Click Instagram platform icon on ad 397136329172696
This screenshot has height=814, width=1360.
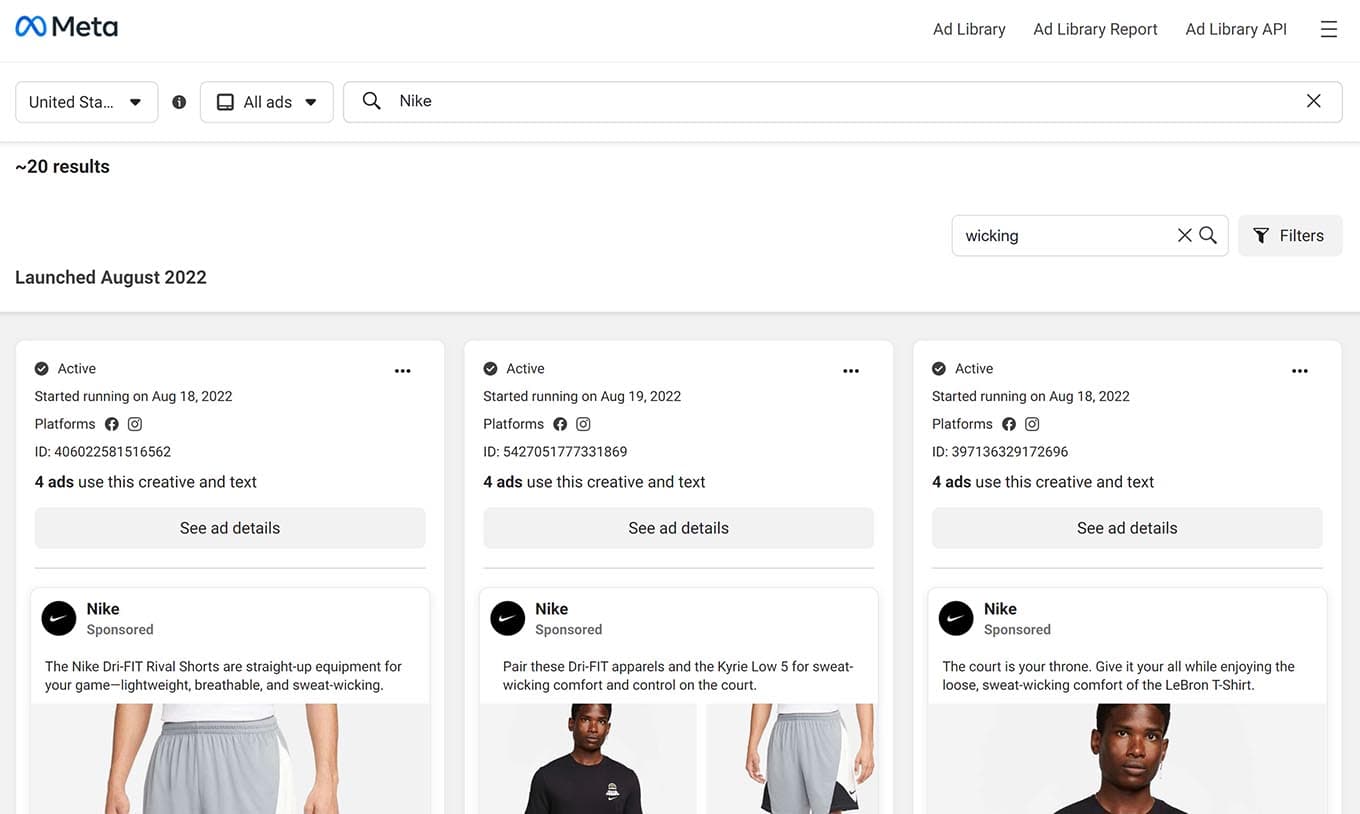tap(1032, 424)
